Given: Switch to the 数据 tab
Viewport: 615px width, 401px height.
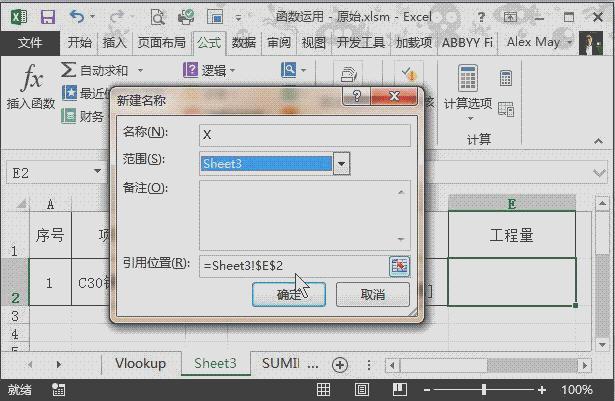Looking at the screenshot, I should (244, 42).
